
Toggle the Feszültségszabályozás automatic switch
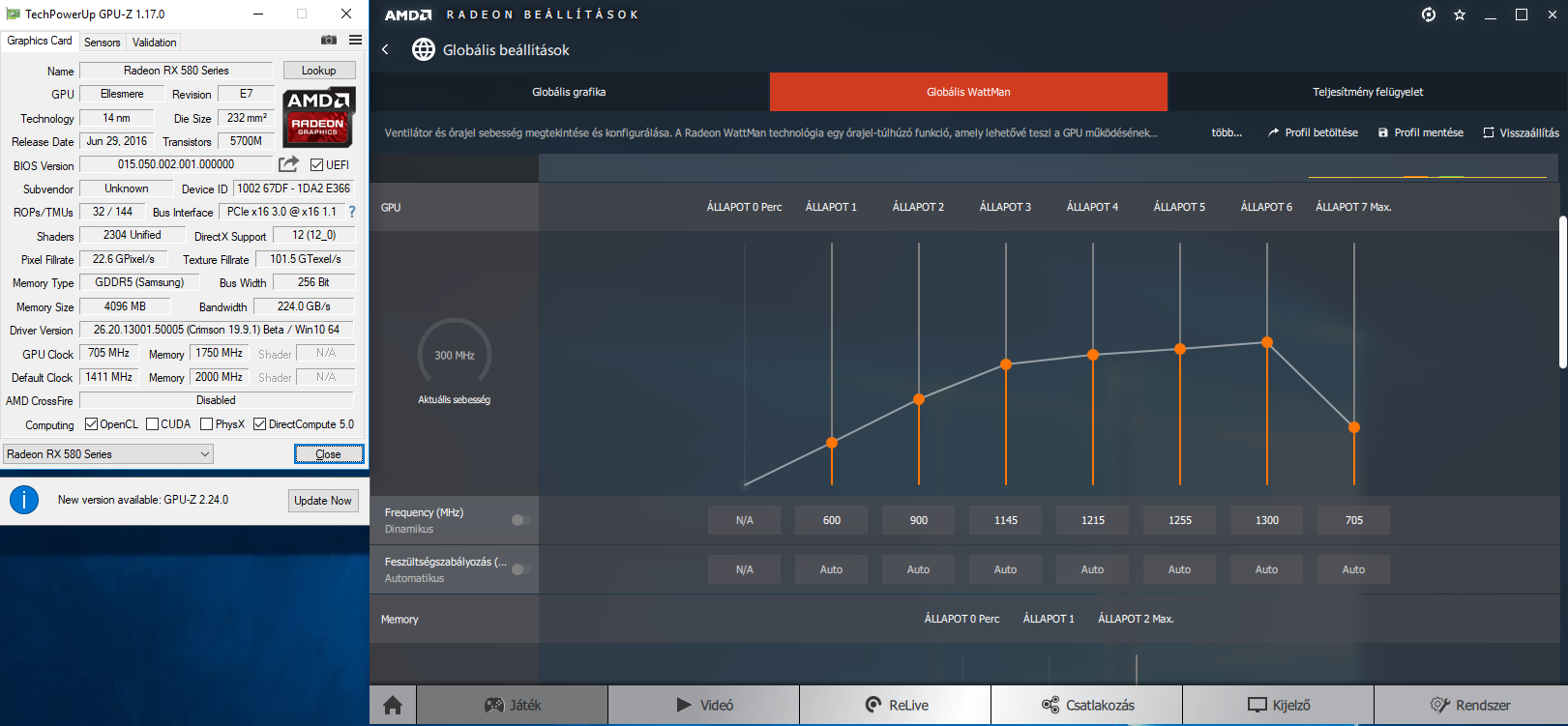(520, 569)
